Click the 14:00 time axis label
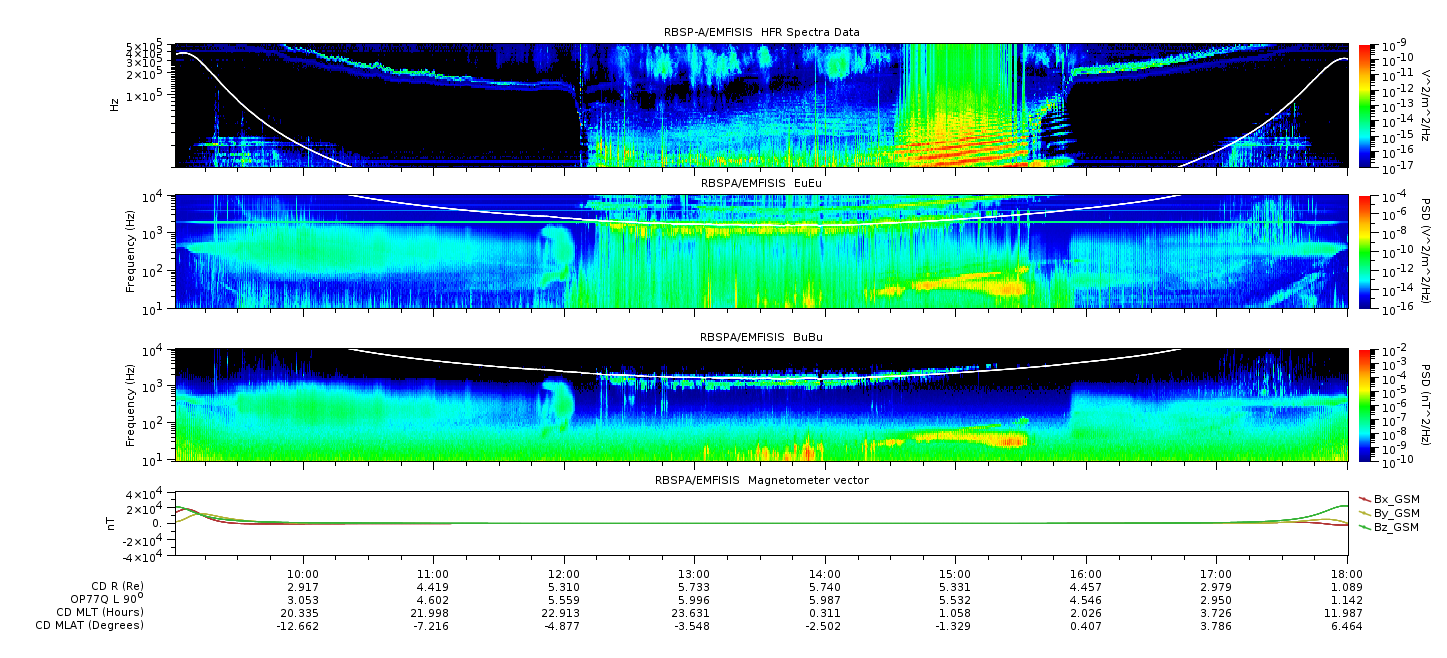 (824, 573)
